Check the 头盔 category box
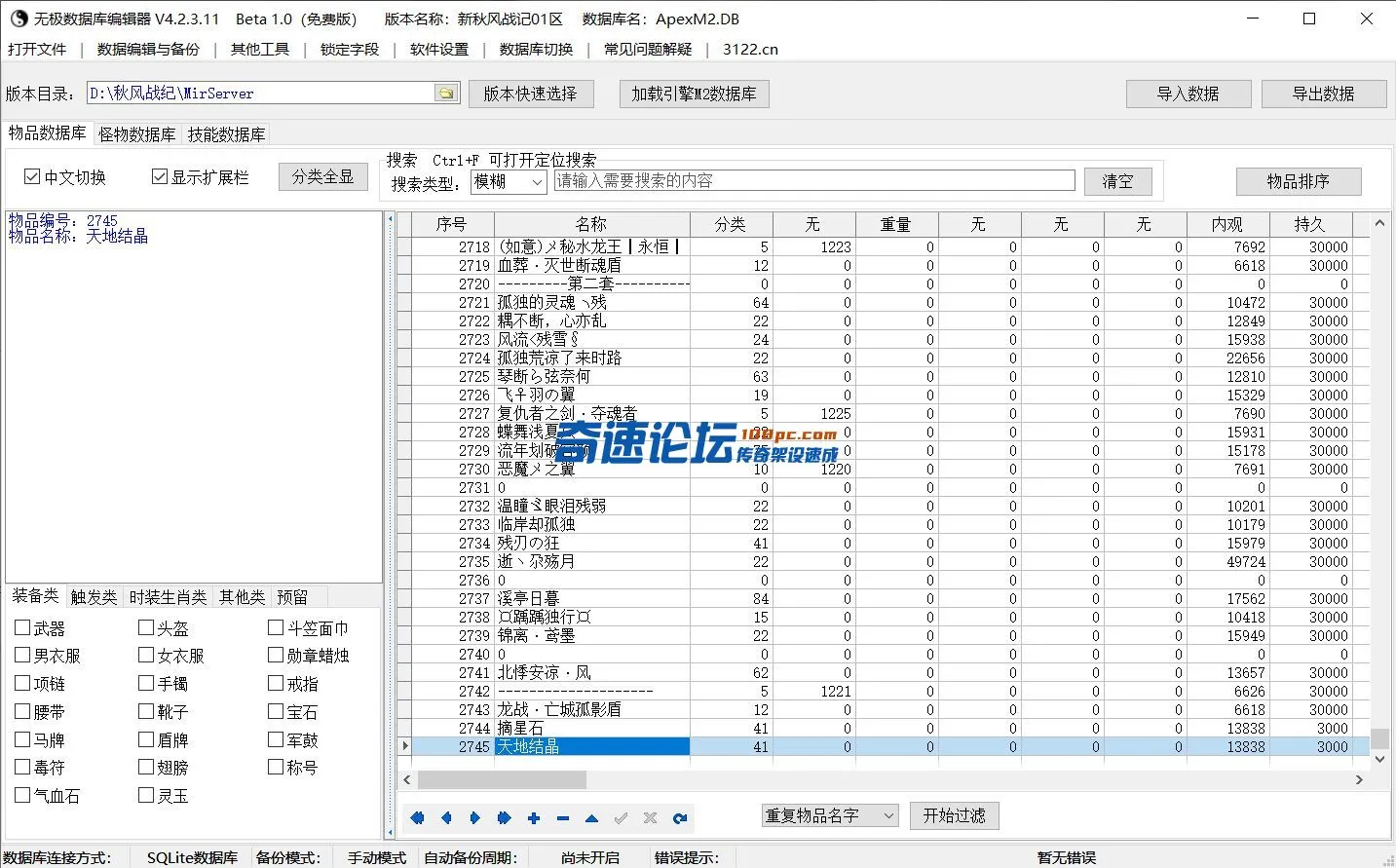The height and width of the screenshot is (868, 1396). (x=146, y=627)
